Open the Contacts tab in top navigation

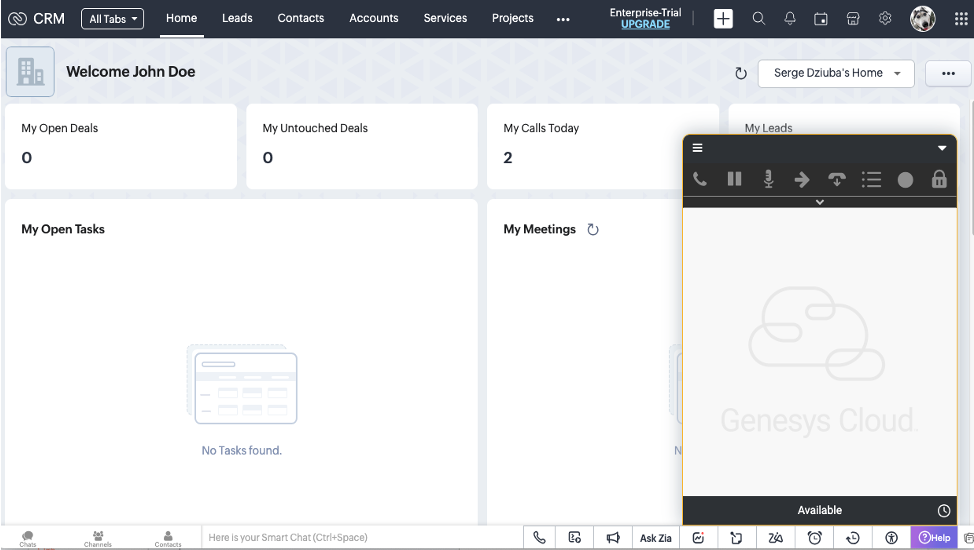(x=301, y=18)
